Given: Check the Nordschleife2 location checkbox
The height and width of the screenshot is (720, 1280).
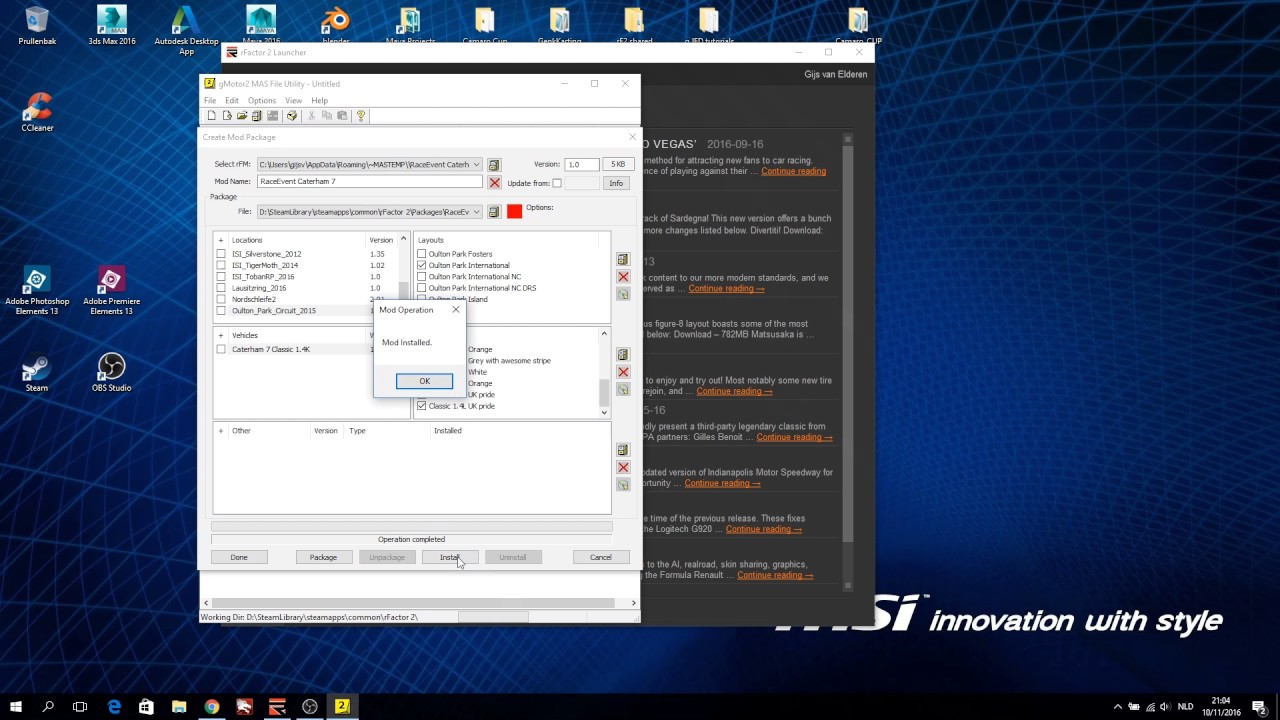Looking at the screenshot, I should click(x=221, y=299).
